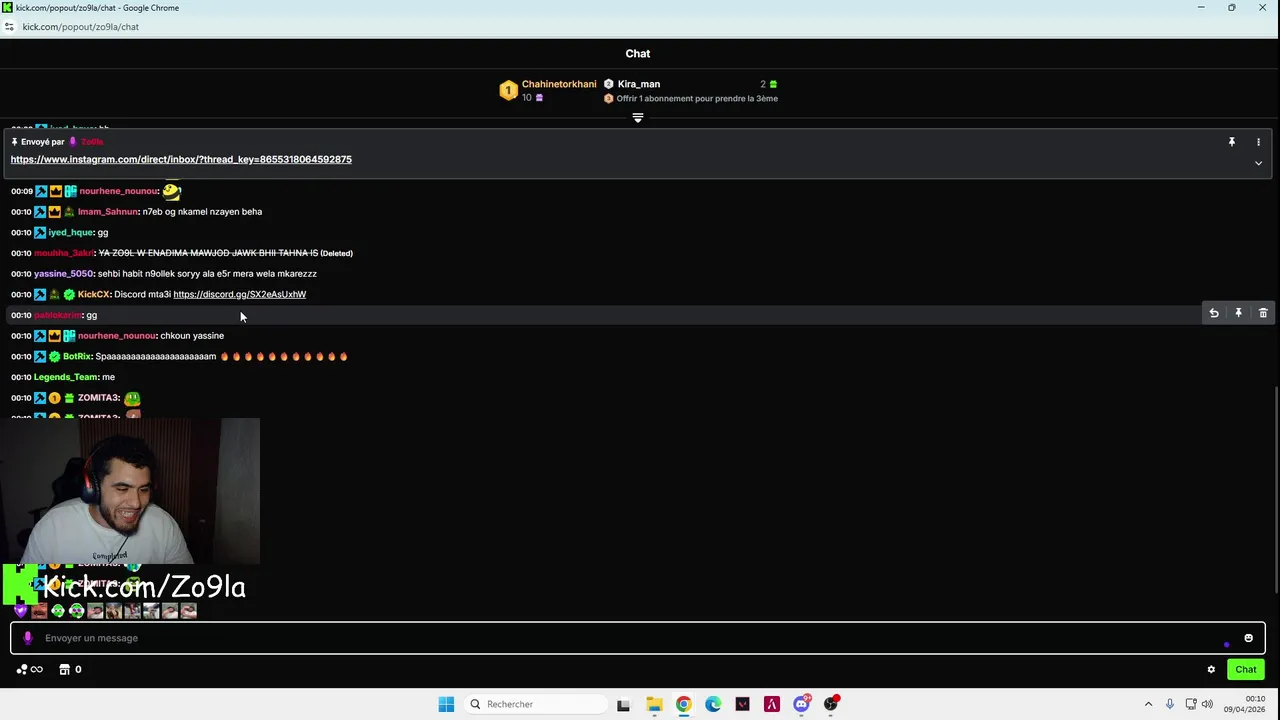
Task: Open Microsoft Edge from taskbar
Action: coord(713,704)
